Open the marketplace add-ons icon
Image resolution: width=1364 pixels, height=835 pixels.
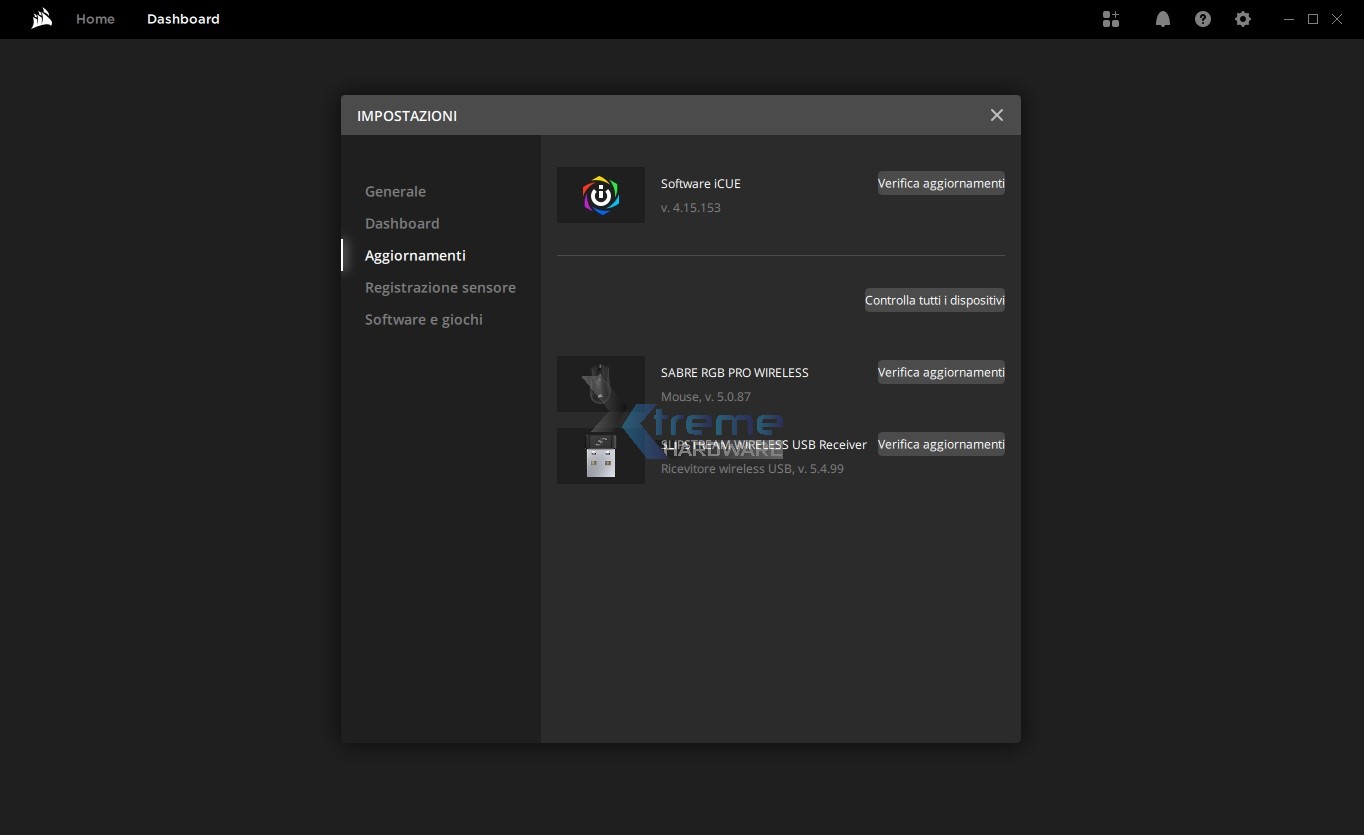click(x=1112, y=19)
